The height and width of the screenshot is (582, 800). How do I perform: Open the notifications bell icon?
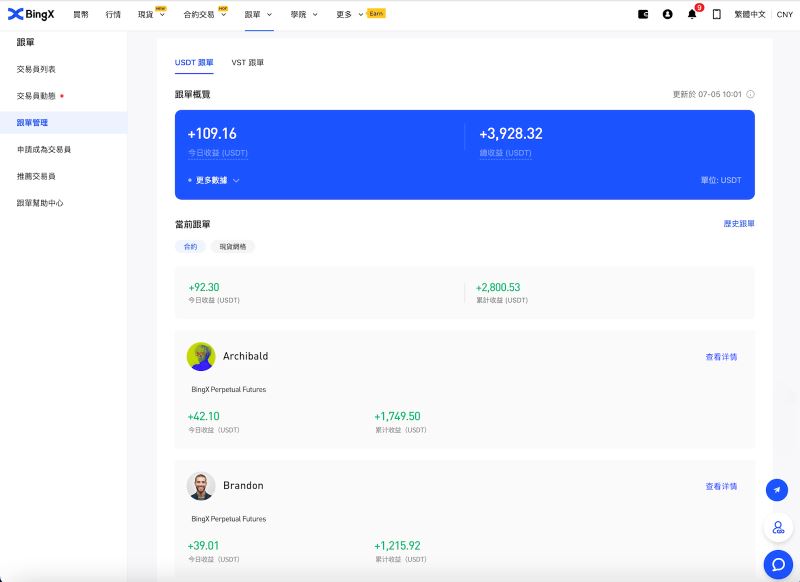pyautogui.click(x=692, y=14)
